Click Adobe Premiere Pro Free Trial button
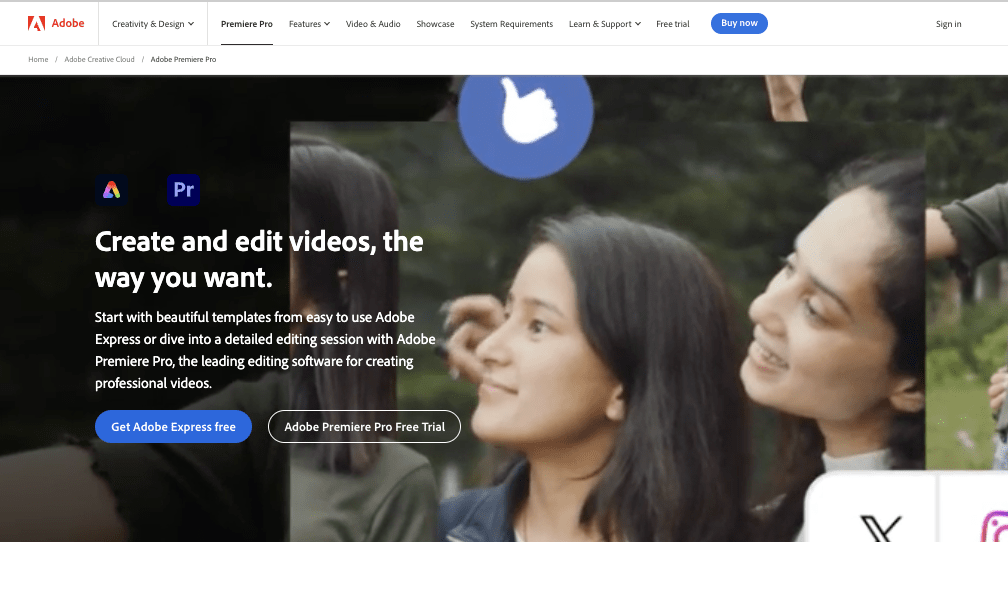Screen dimensions: 1008x610 pos(364,427)
